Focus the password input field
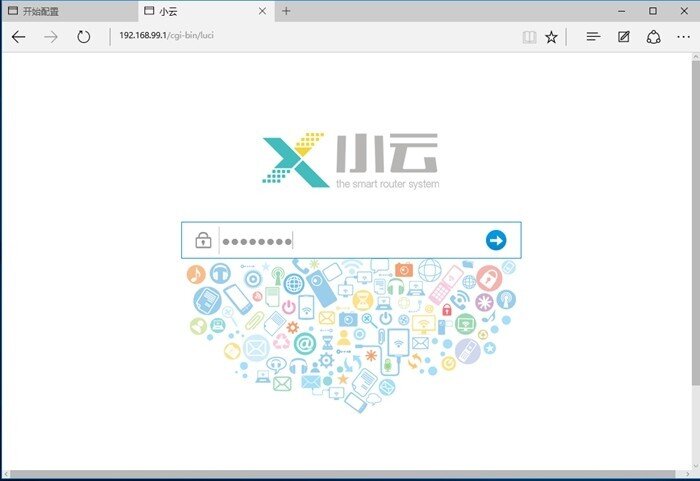Screen dimensions: 700x481 351,240
